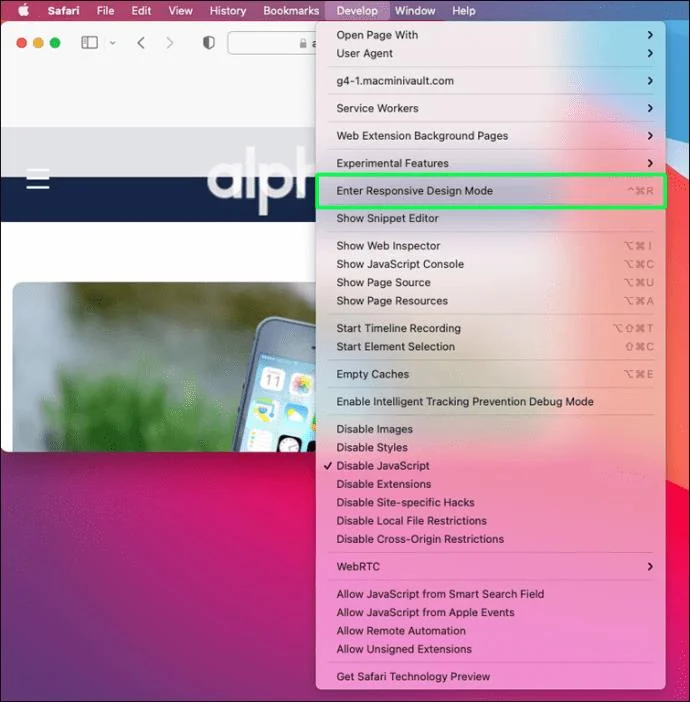Choose Start Element Selection
Screen dimensions: 690x702
coord(490,347)
